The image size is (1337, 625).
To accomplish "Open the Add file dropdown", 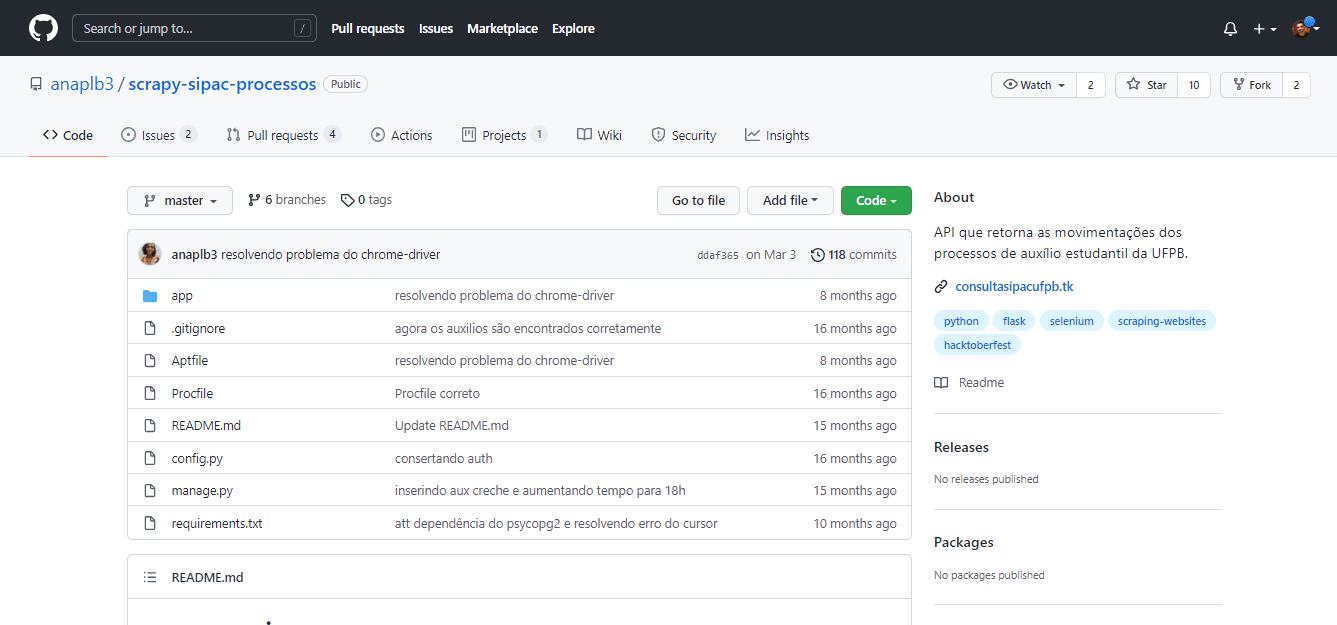I will pyautogui.click(x=791, y=200).
